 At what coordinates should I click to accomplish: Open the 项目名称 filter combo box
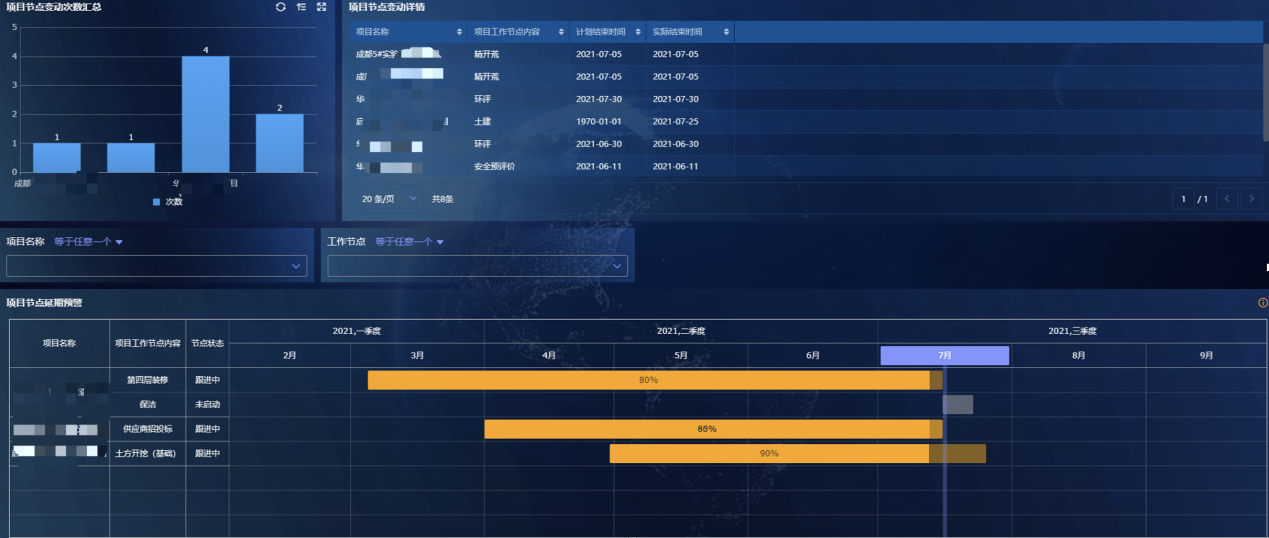click(156, 266)
